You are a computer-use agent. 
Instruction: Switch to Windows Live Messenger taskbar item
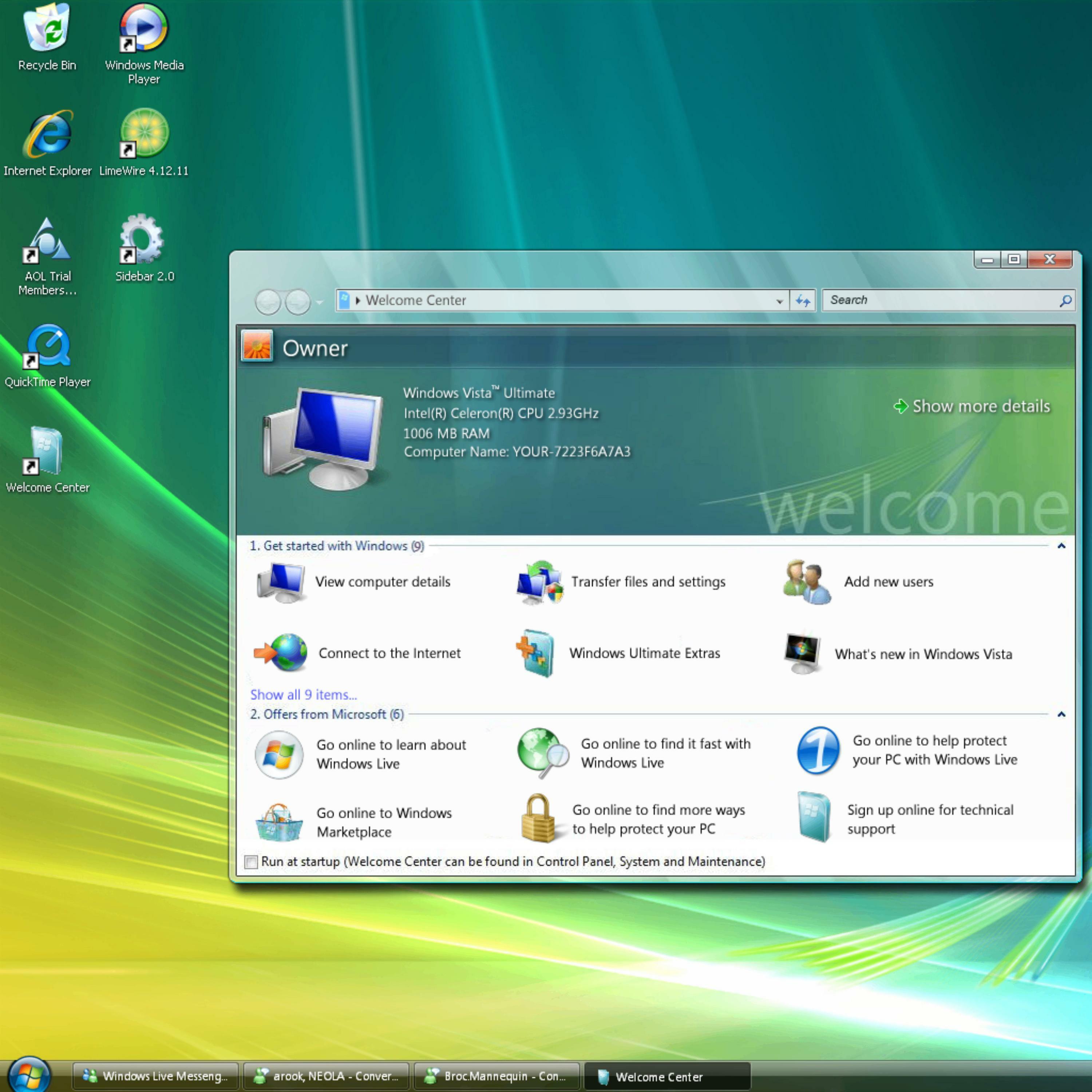(x=155, y=1076)
